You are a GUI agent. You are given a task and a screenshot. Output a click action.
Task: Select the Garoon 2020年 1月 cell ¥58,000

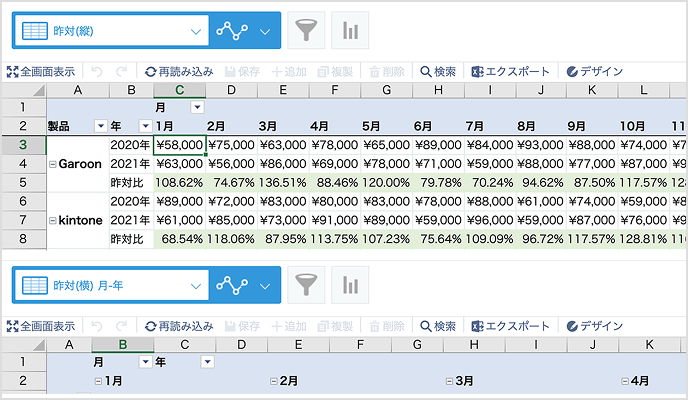[x=180, y=145]
